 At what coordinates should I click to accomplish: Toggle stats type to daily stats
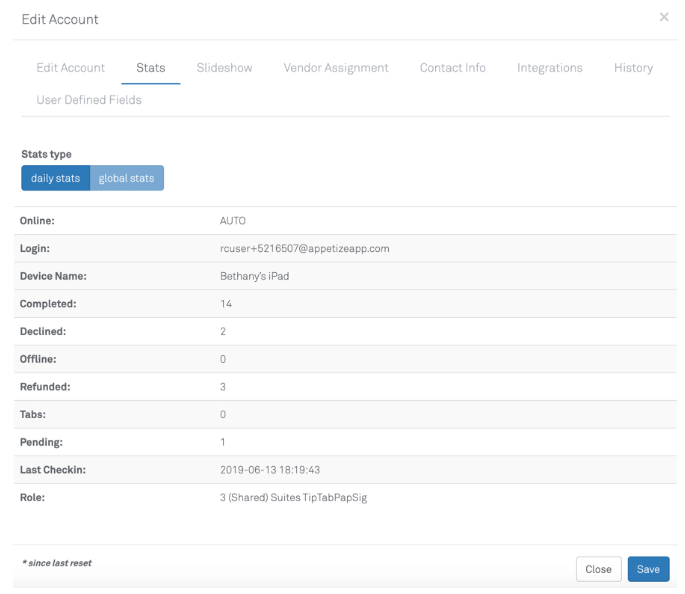point(55,178)
